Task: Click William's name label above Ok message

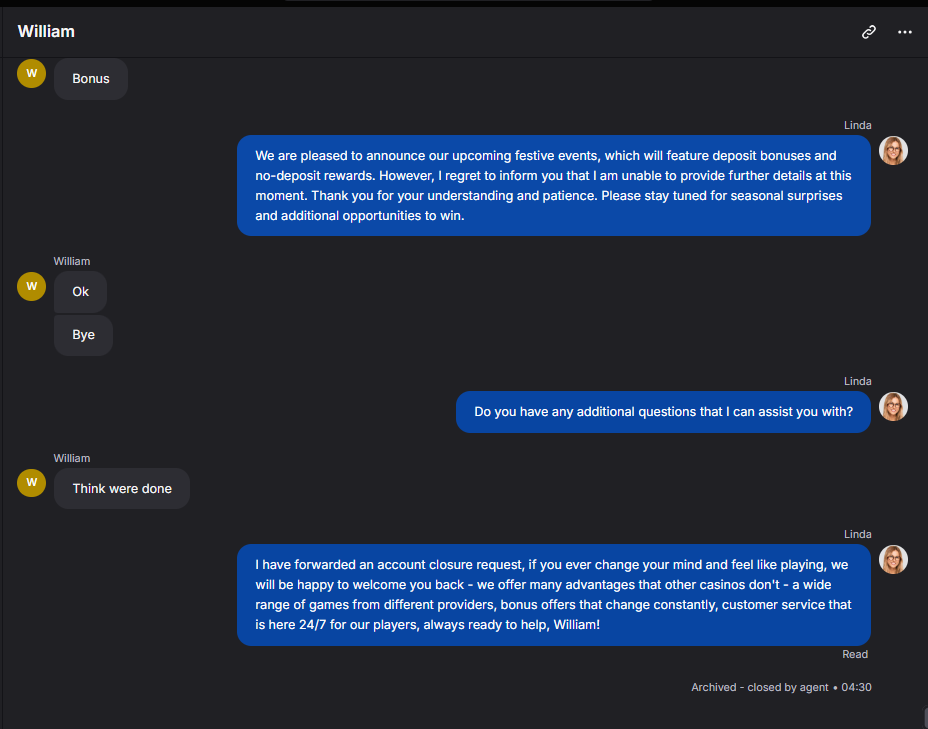Action: [72, 261]
